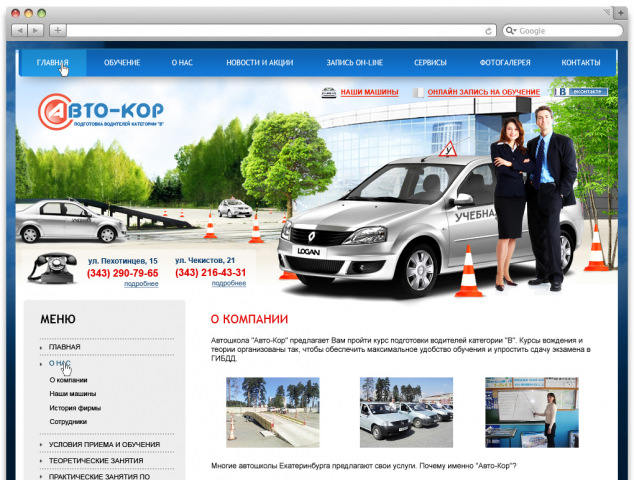The image size is (634, 480).
Task: Open the О компании submenu item
Action: pyautogui.click(x=68, y=380)
